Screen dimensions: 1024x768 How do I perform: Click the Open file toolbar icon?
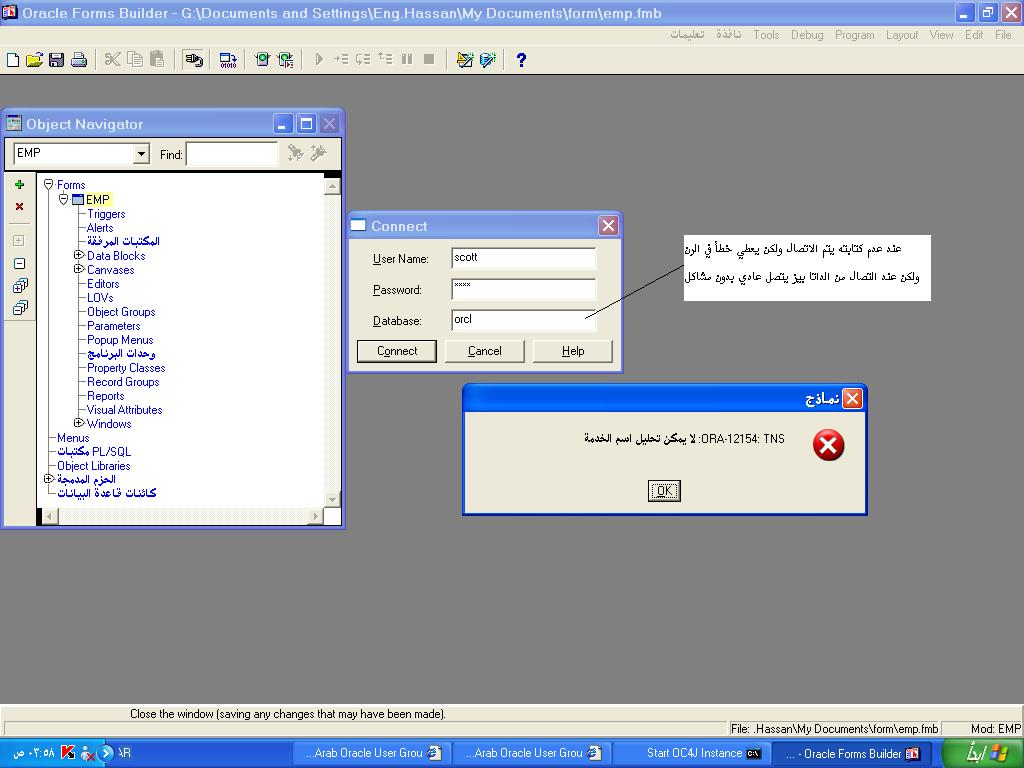(34, 60)
